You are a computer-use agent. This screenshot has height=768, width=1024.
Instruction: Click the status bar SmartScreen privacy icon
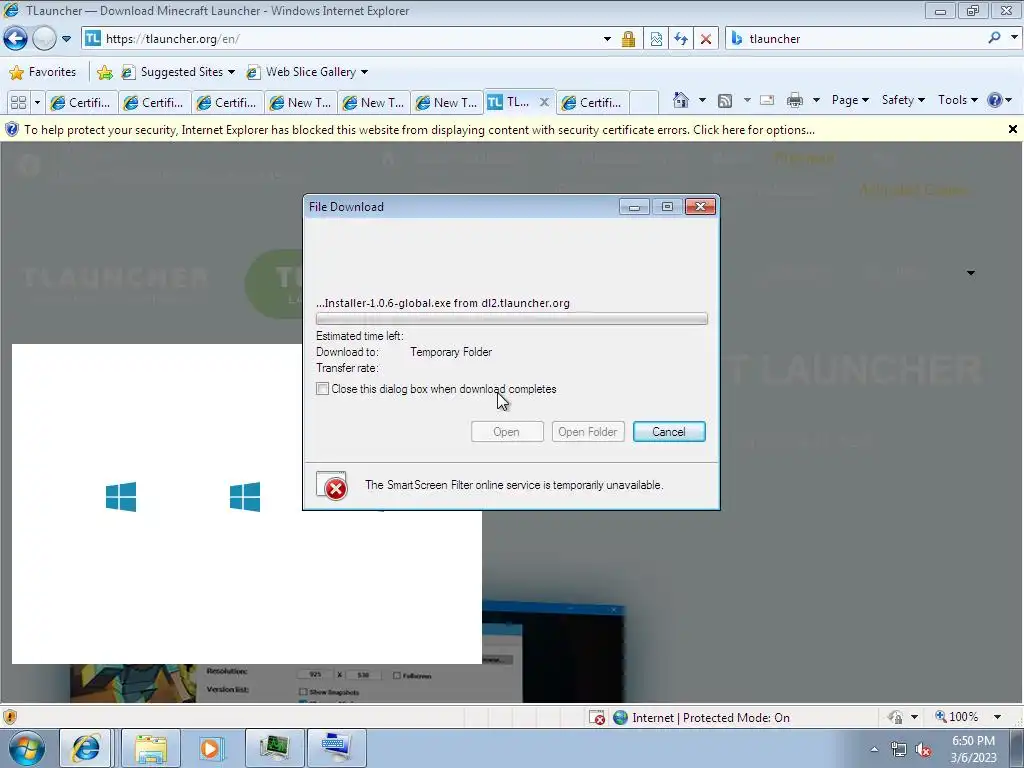[x=895, y=717]
